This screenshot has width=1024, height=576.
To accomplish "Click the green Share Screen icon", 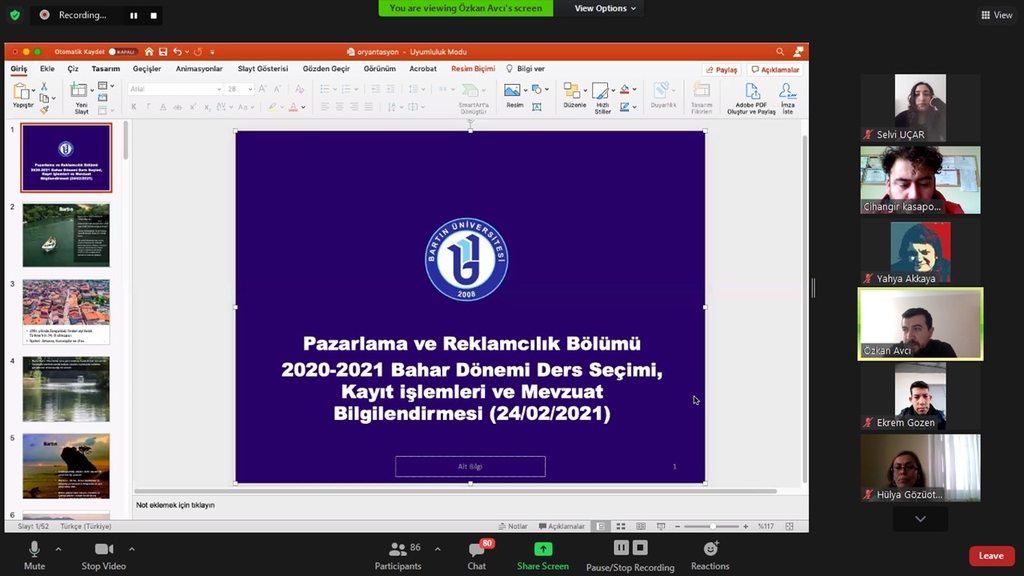I will click(543, 549).
